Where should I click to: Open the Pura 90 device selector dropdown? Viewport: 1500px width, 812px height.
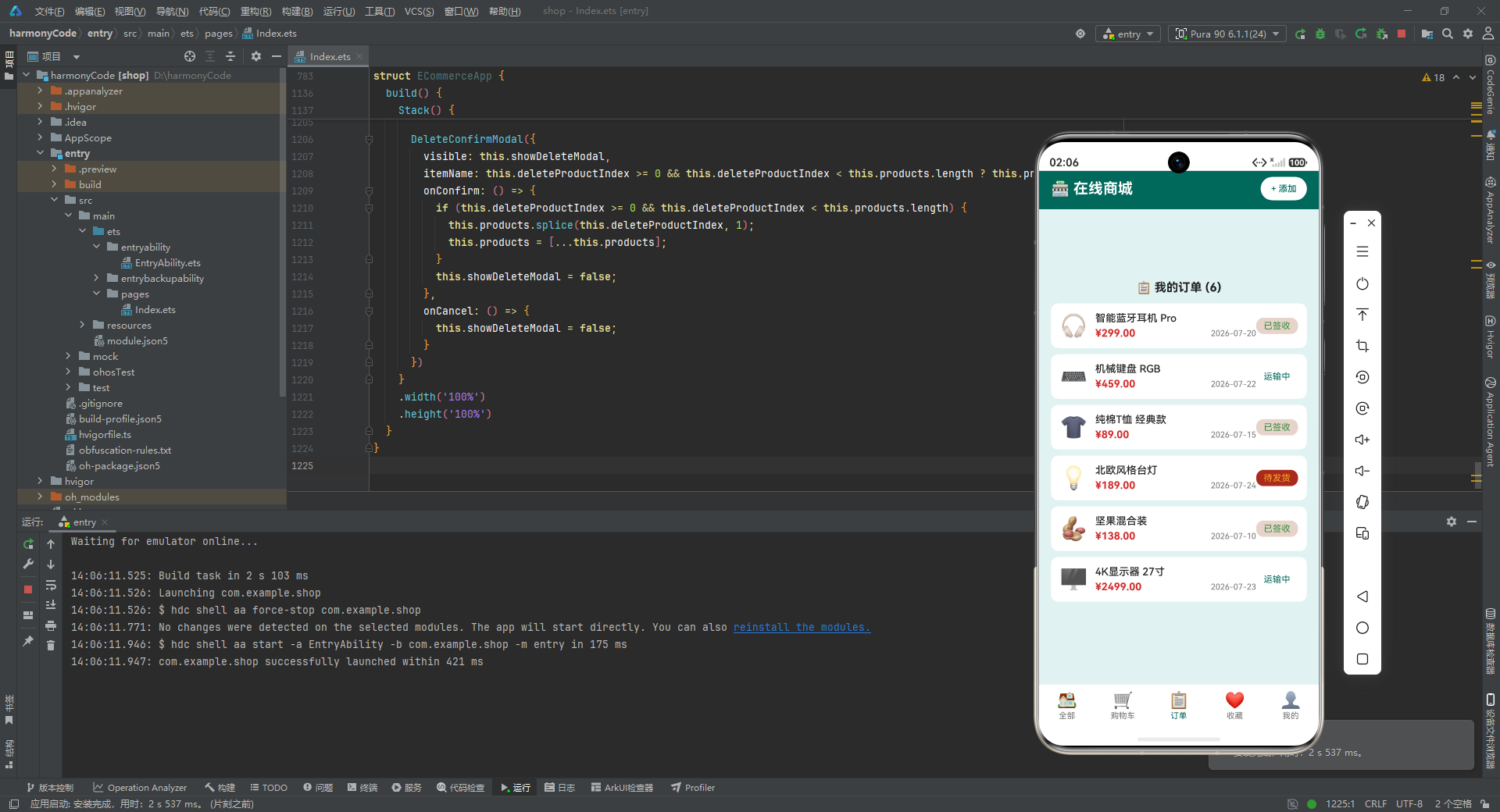click(1227, 34)
